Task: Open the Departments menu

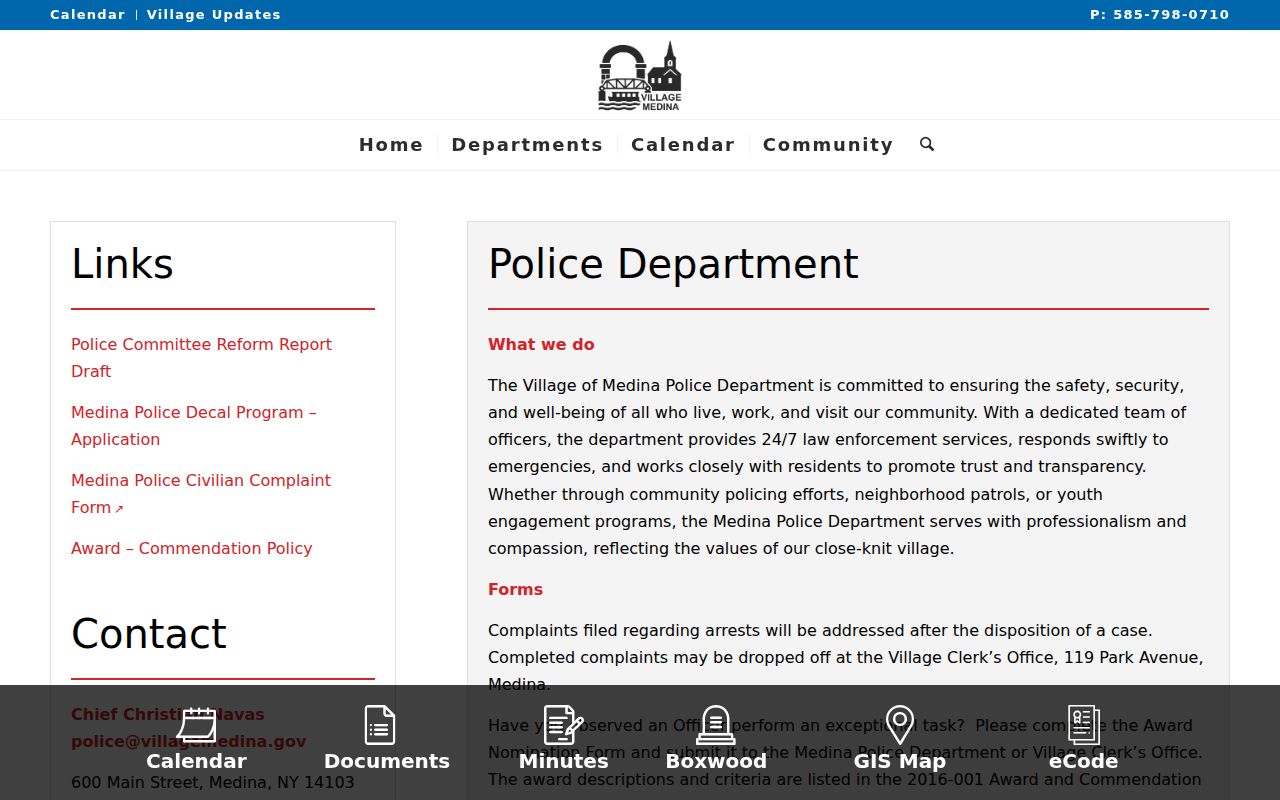Action: (x=527, y=145)
